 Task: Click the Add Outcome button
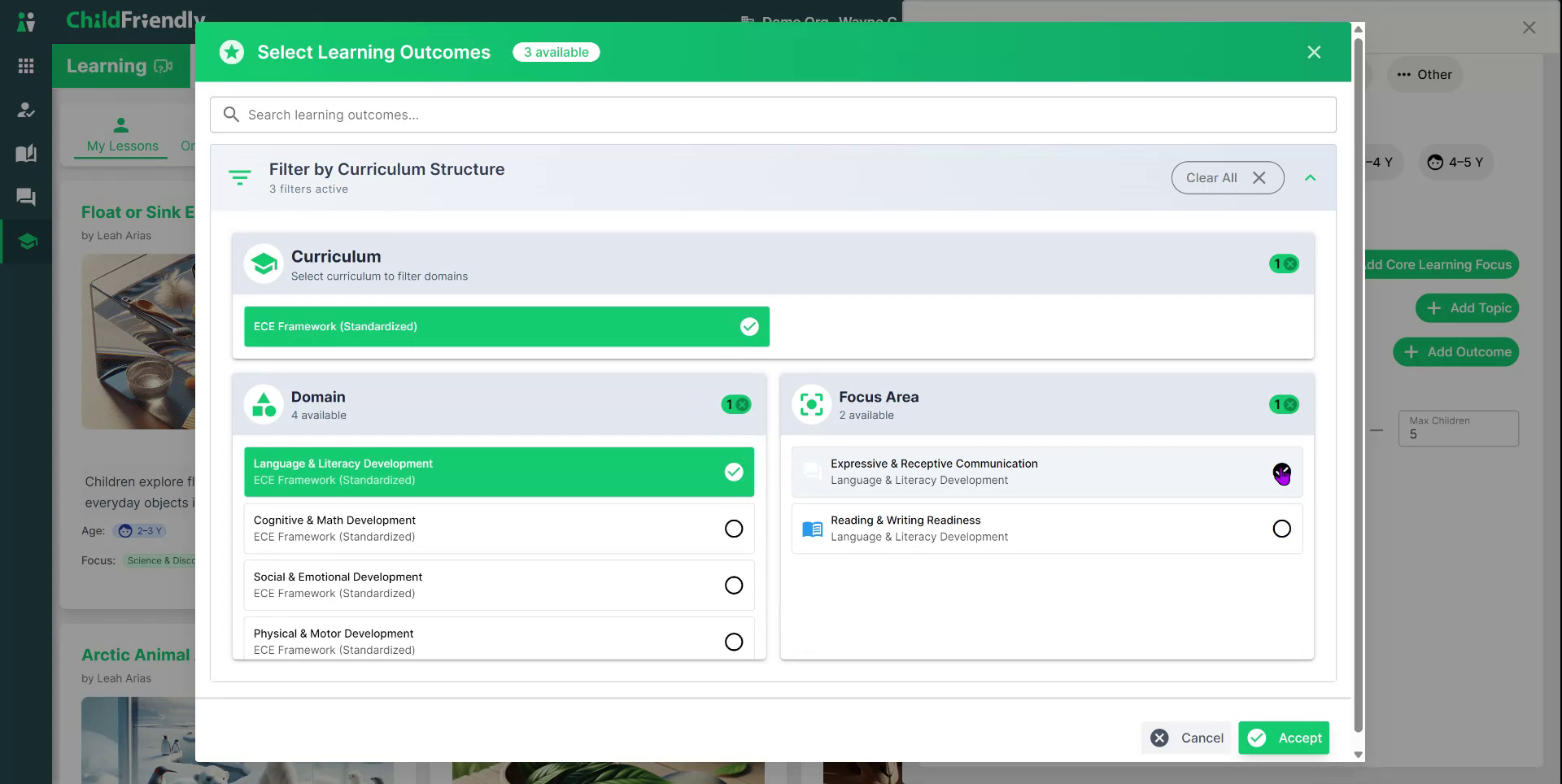click(x=1456, y=352)
